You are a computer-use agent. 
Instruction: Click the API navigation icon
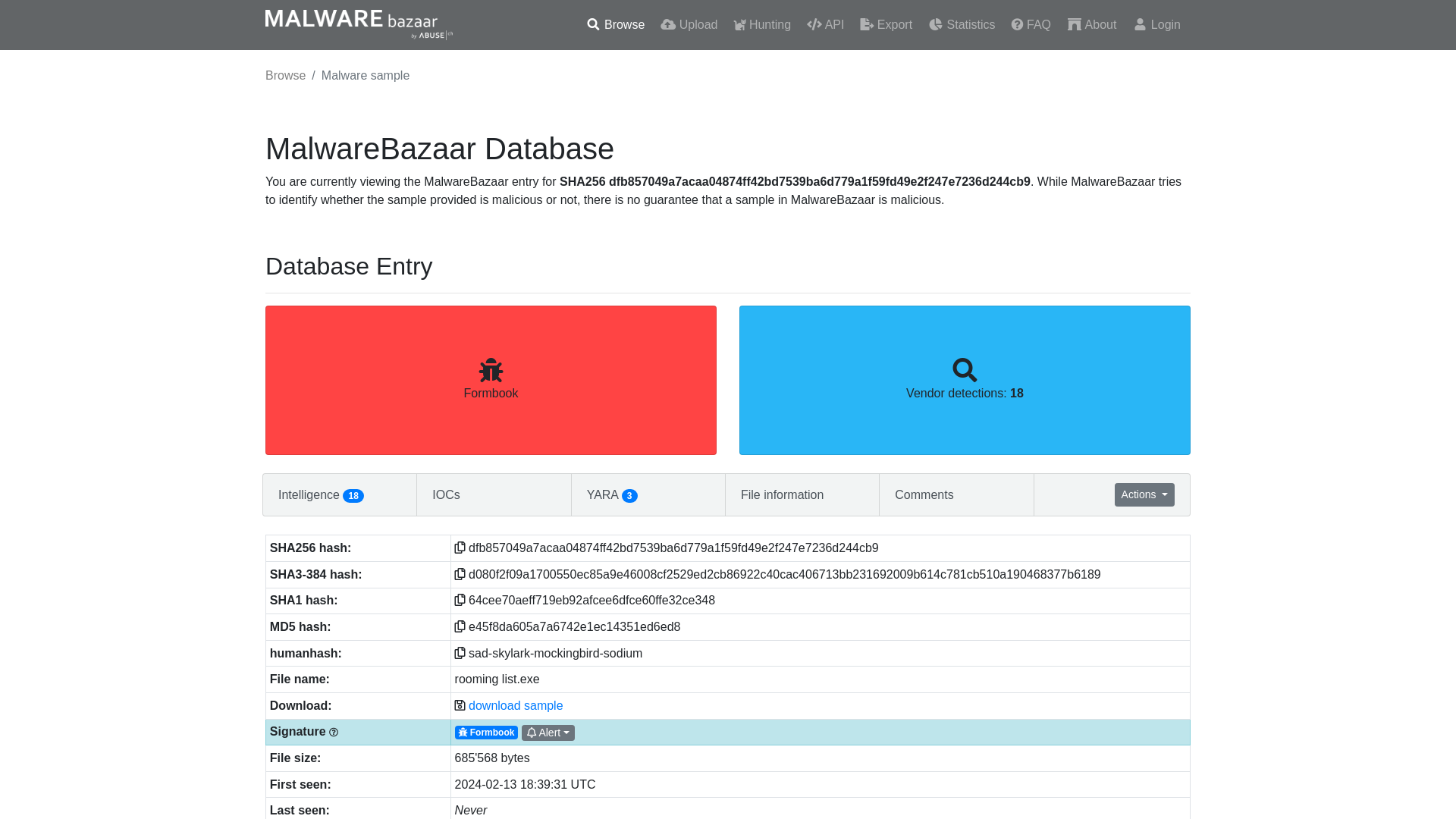[x=814, y=24]
